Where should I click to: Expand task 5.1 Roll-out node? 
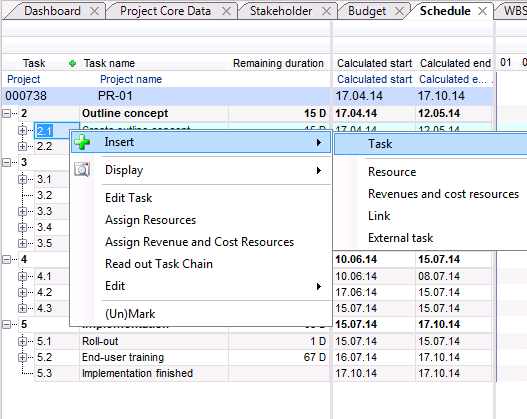coord(22,341)
